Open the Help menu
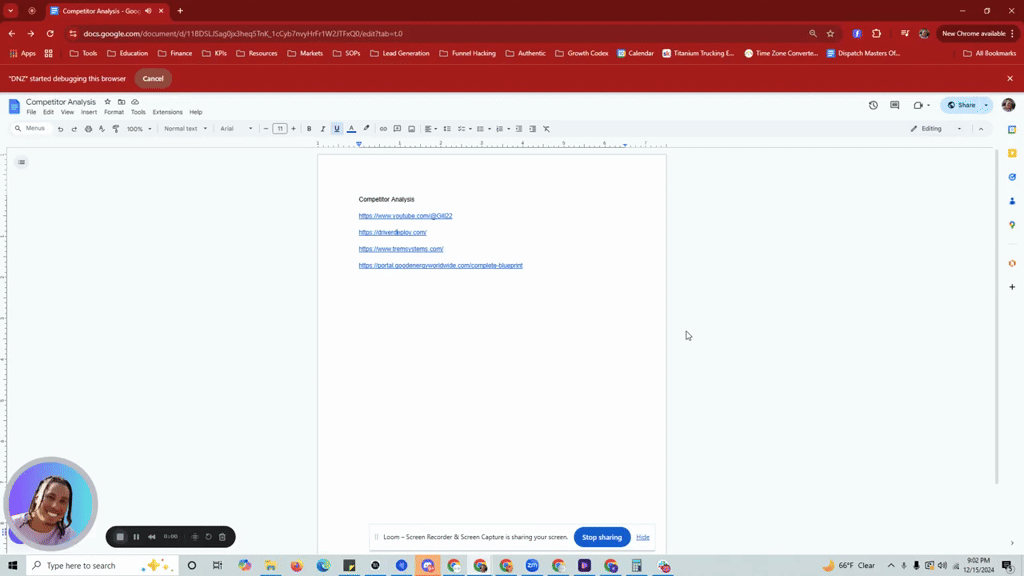Viewport: 1024px width, 576px height. click(196, 112)
